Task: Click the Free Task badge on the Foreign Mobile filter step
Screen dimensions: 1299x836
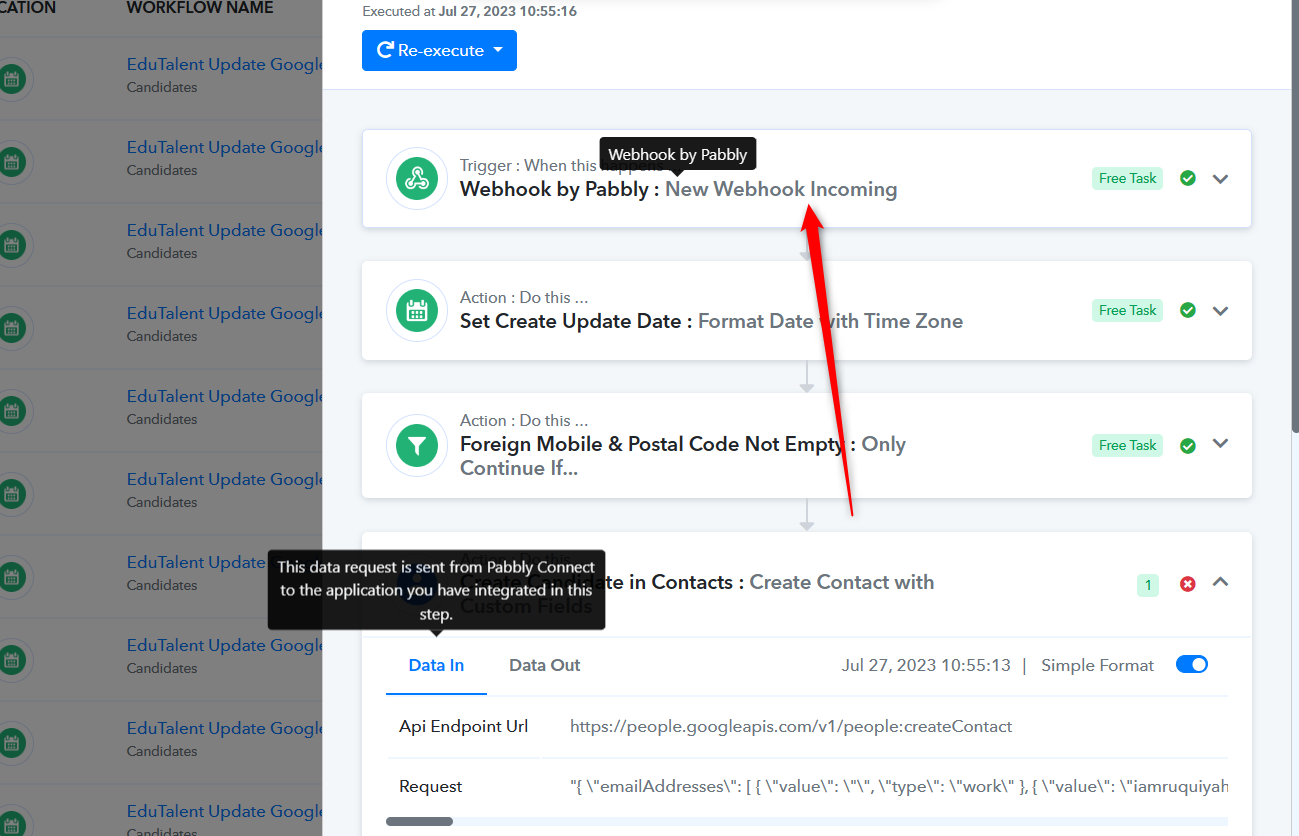Action: 1127,445
